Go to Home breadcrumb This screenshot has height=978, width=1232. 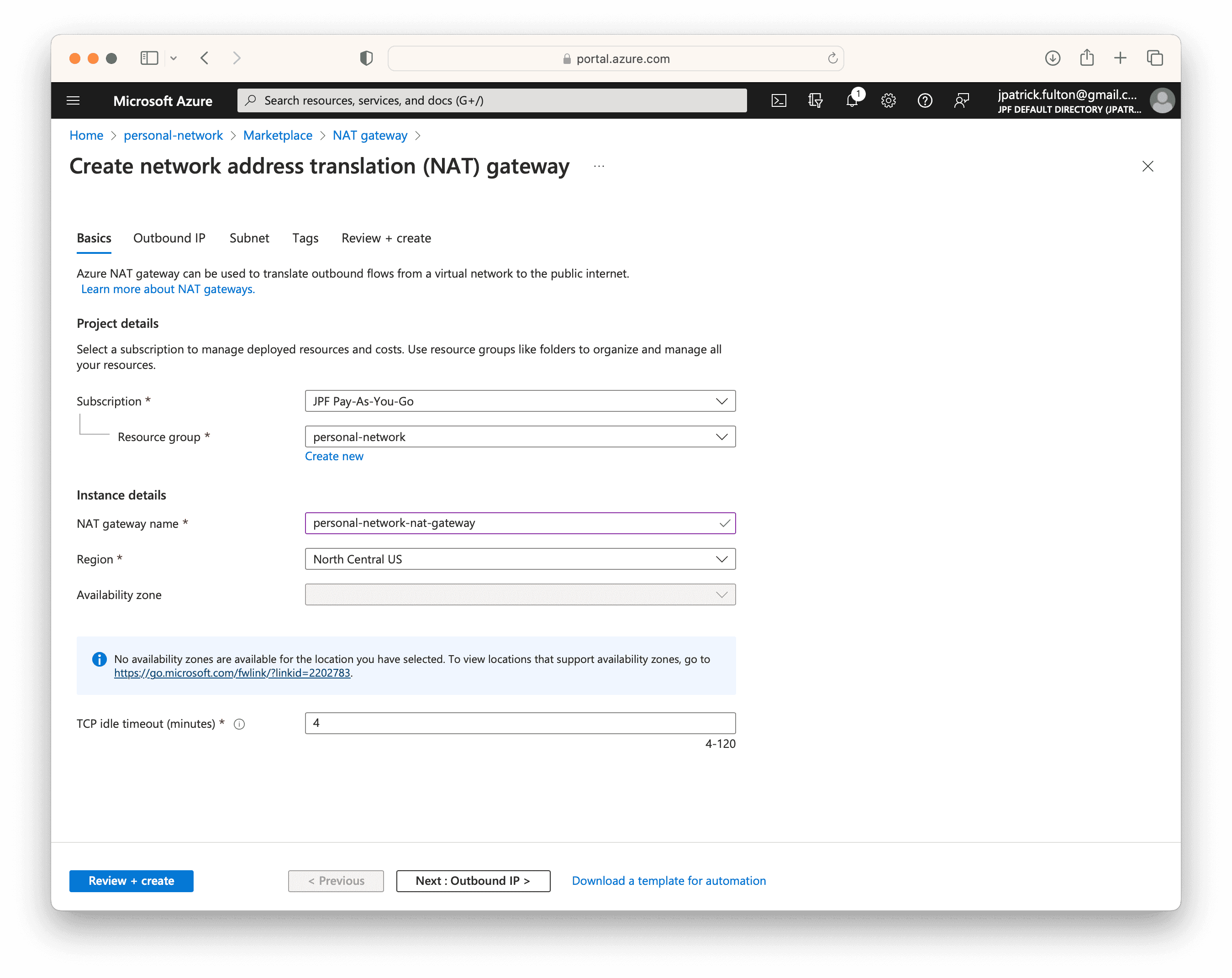coord(86,136)
